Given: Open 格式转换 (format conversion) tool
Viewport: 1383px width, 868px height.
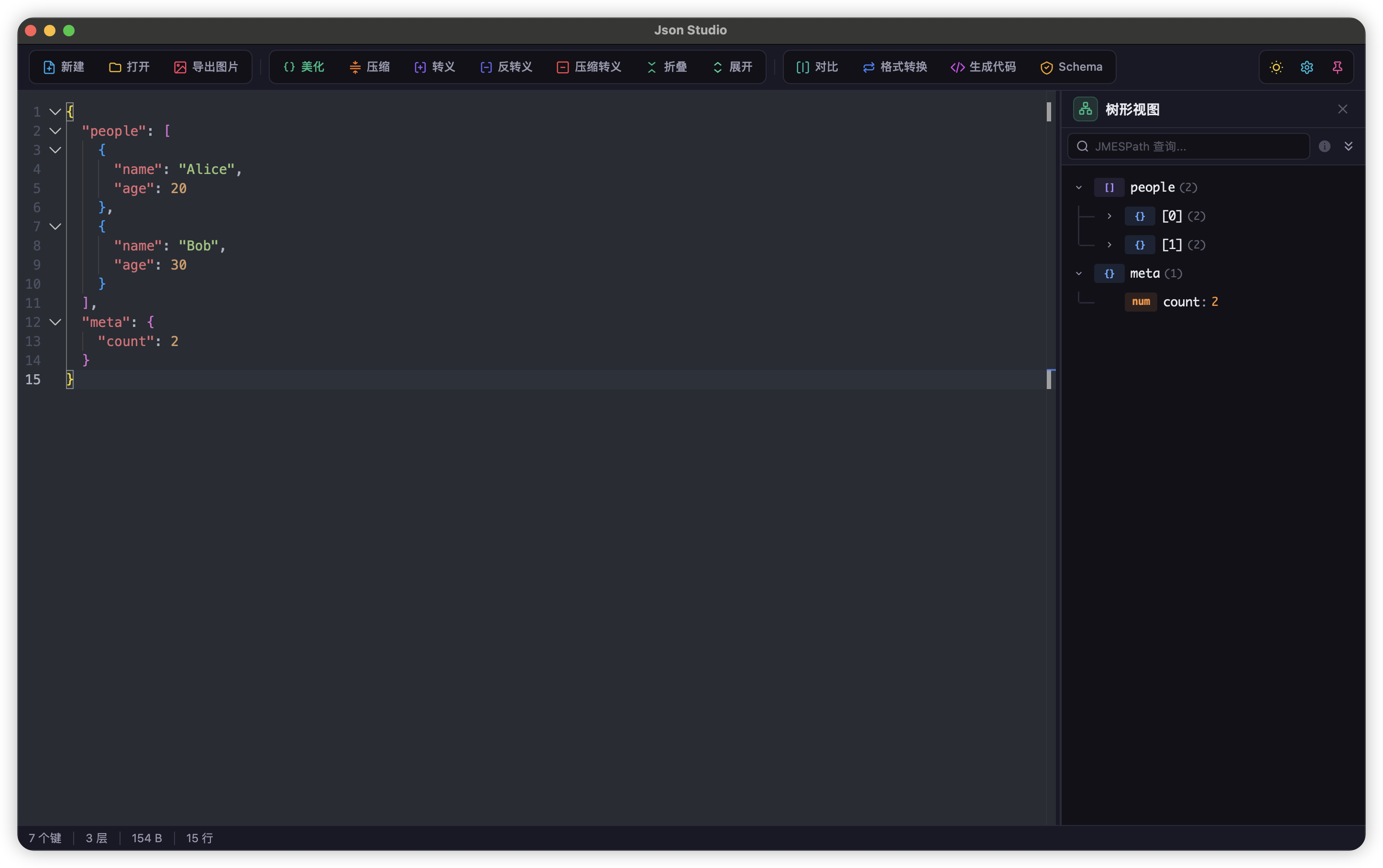Looking at the screenshot, I should pos(894,66).
